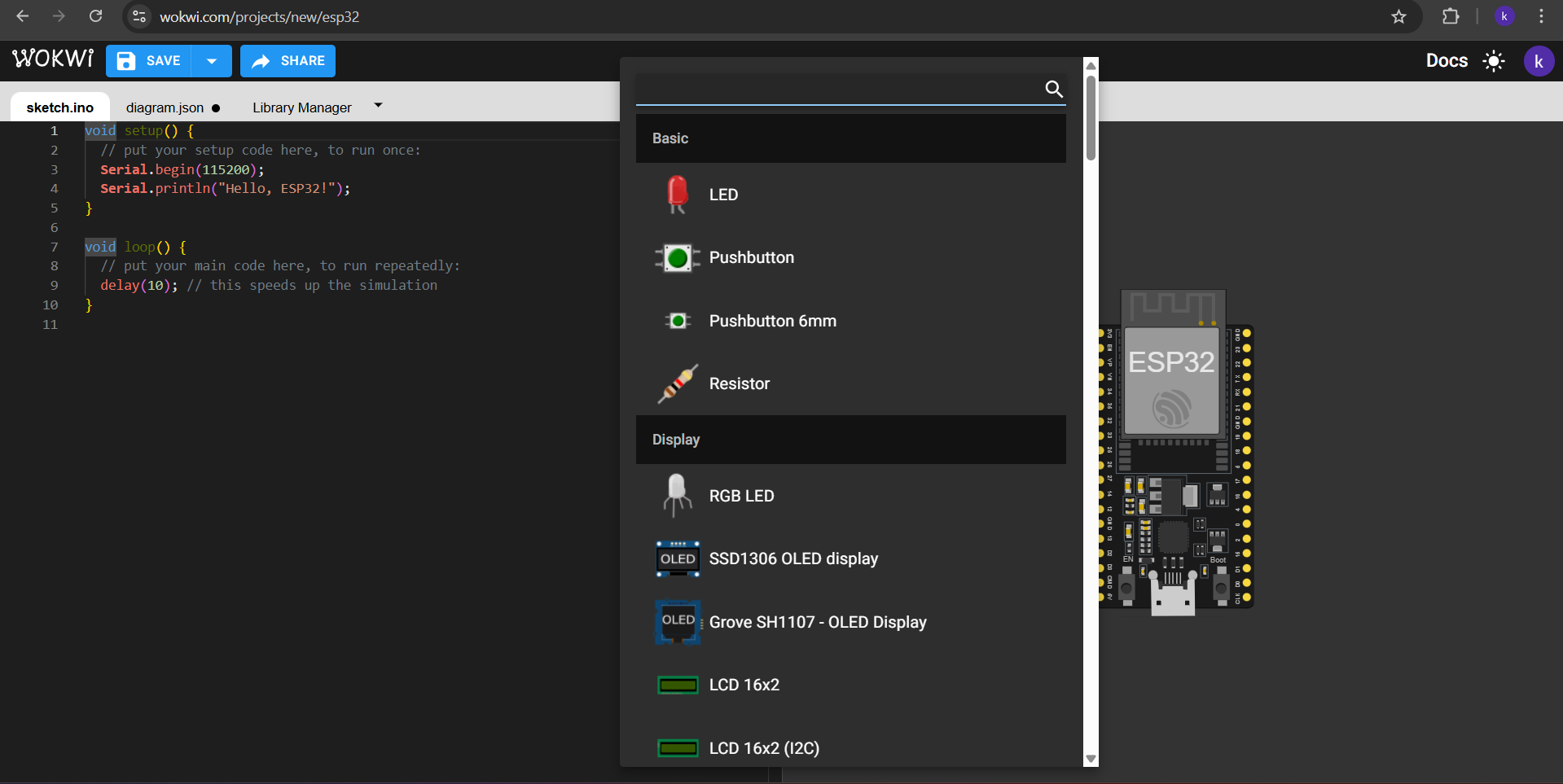Click the parts list scrollbar thumb
The height and width of the screenshot is (784, 1563).
pos(1091,118)
